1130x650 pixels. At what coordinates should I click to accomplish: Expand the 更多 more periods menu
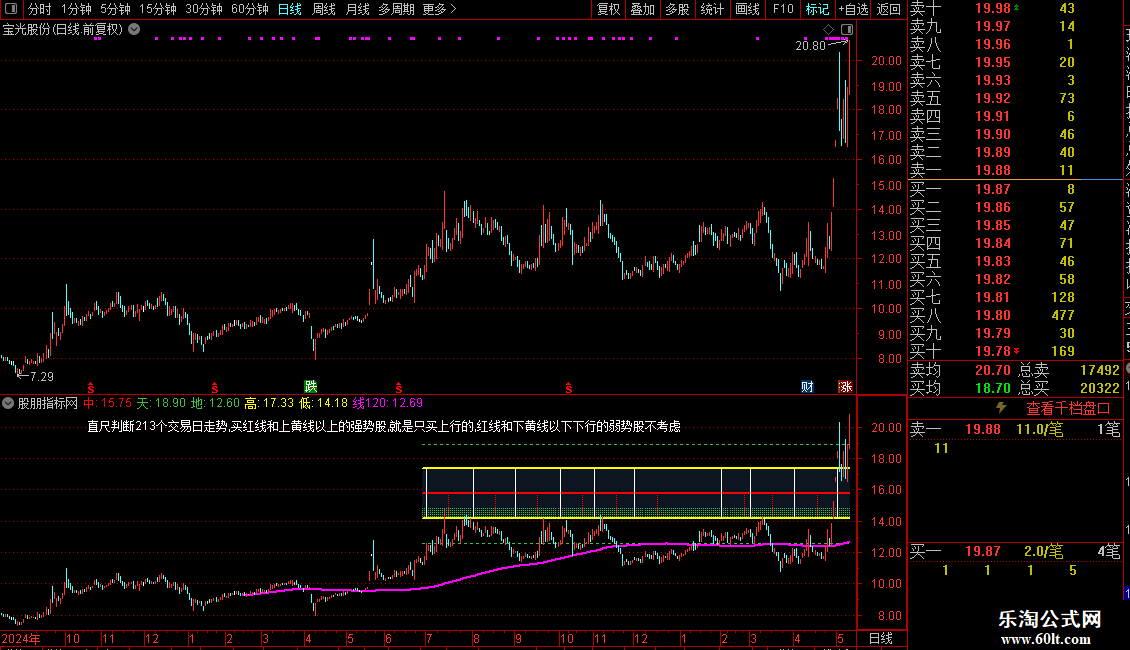pos(439,9)
